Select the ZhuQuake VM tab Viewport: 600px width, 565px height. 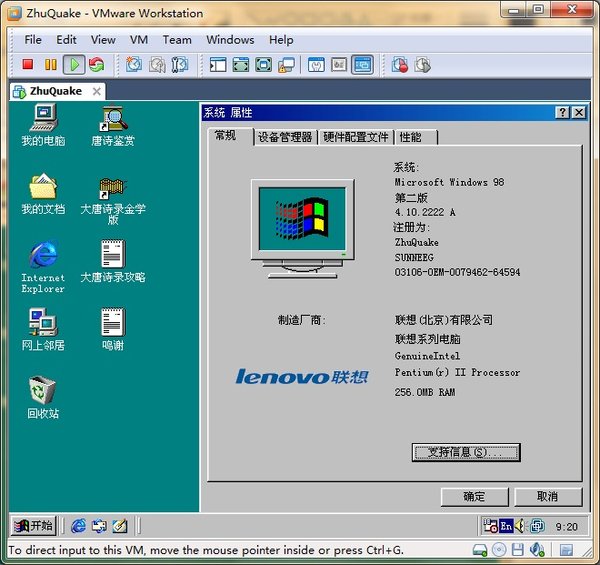click(x=57, y=91)
